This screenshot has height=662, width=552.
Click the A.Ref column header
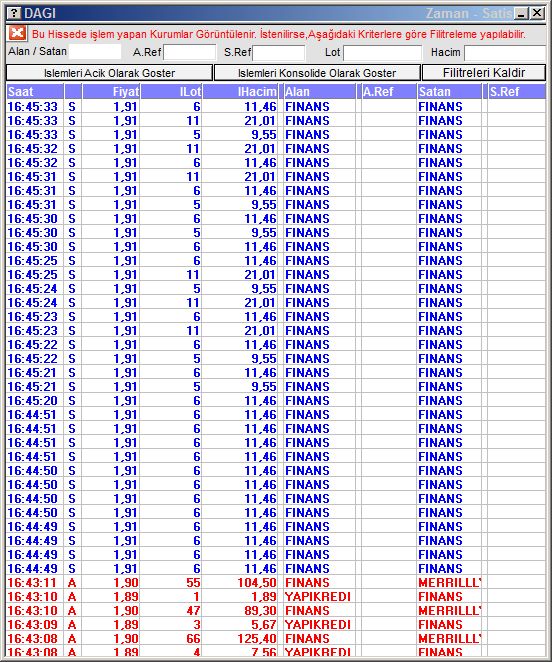(x=389, y=92)
